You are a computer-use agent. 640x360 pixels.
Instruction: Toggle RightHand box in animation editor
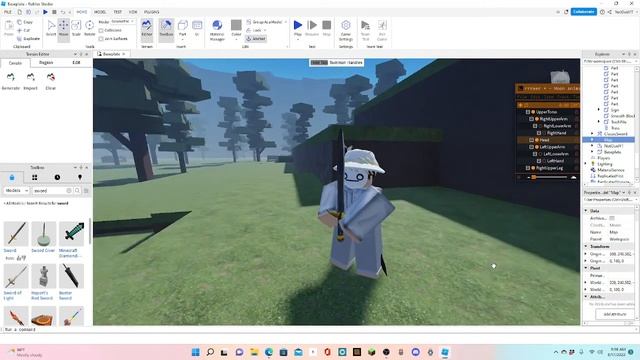[x=539, y=133]
